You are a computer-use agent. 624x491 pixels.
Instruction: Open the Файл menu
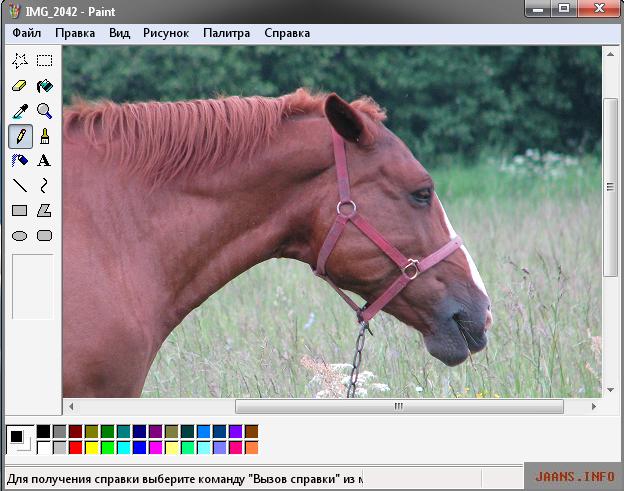pyautogui.click(x=27, y=33)
